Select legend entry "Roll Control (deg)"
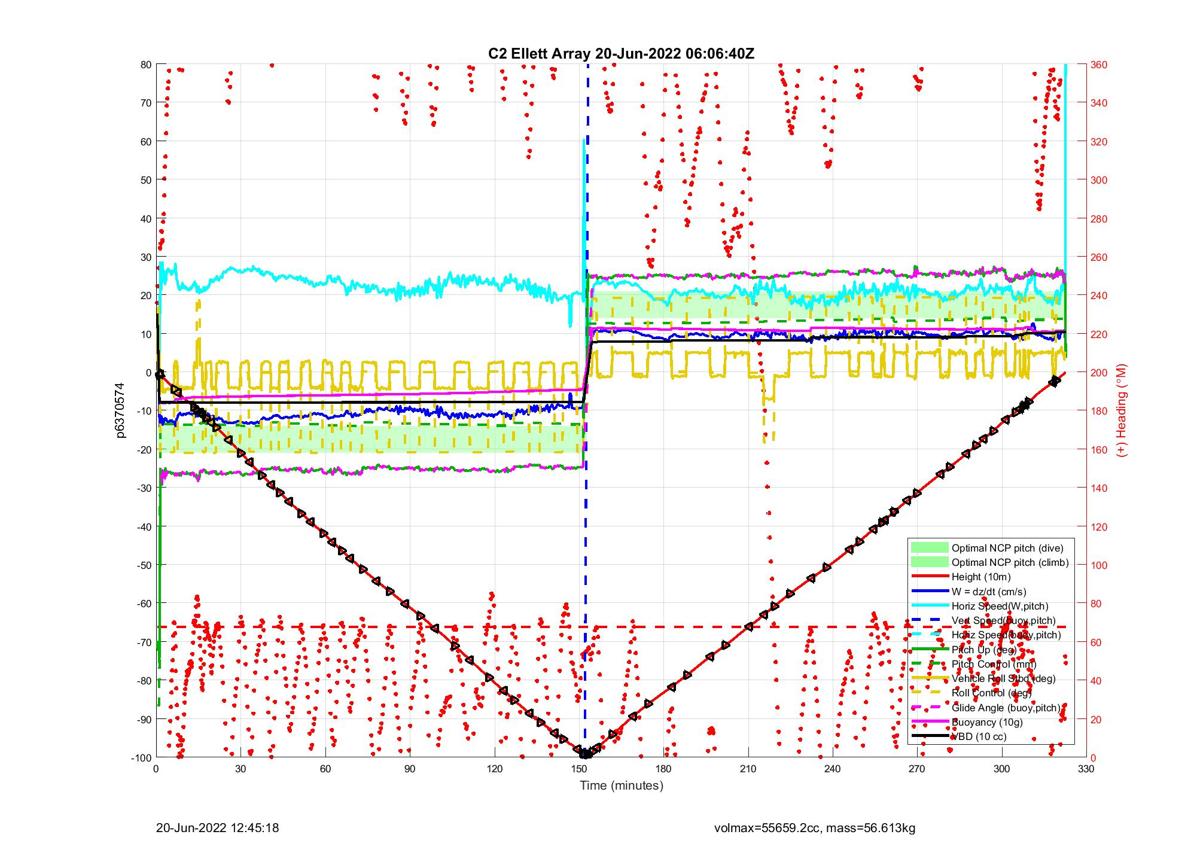Screen dimensions: 1200x851 point(990,693)
